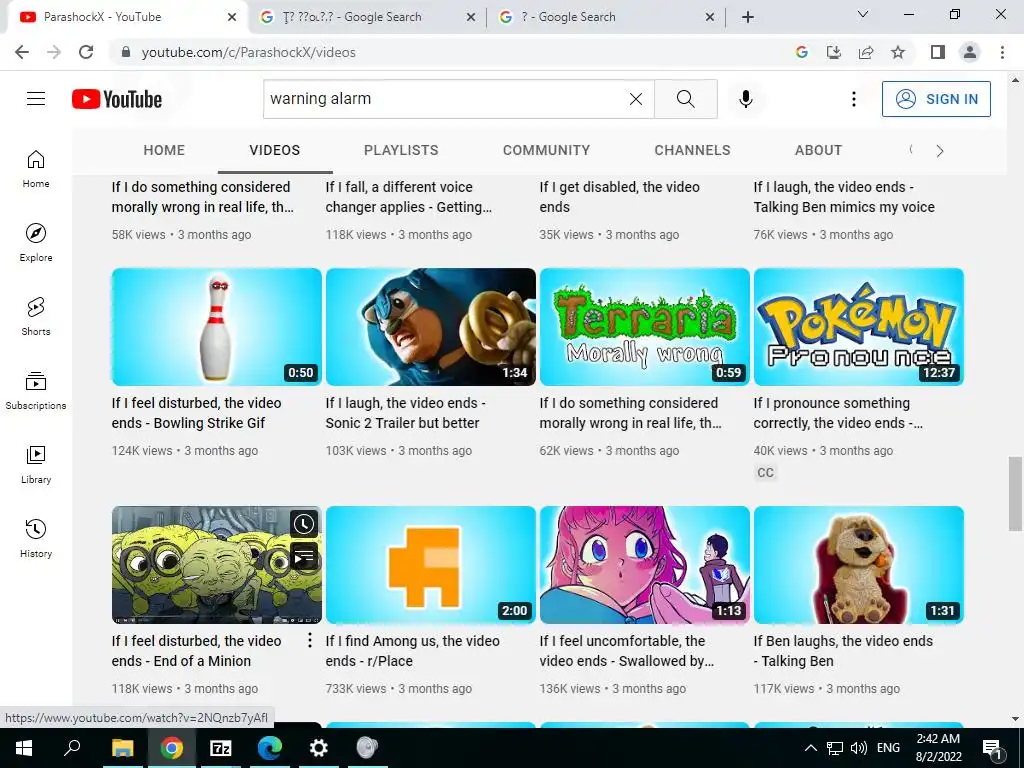The height and width of the screenshot is (768, 1024).
Task: Open action menu for End of a Minion video
Action: click(x=310, y=641)
